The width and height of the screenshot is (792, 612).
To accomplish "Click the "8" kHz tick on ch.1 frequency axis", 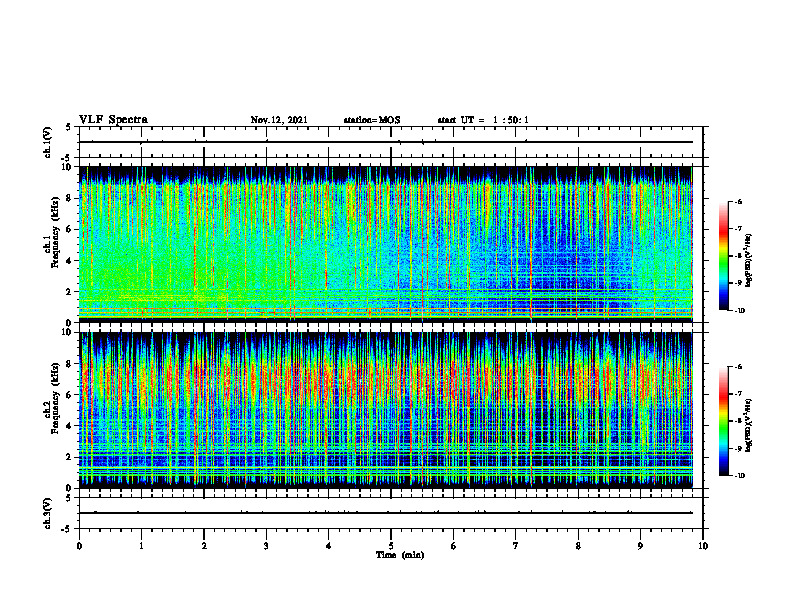I will [70, 198].
